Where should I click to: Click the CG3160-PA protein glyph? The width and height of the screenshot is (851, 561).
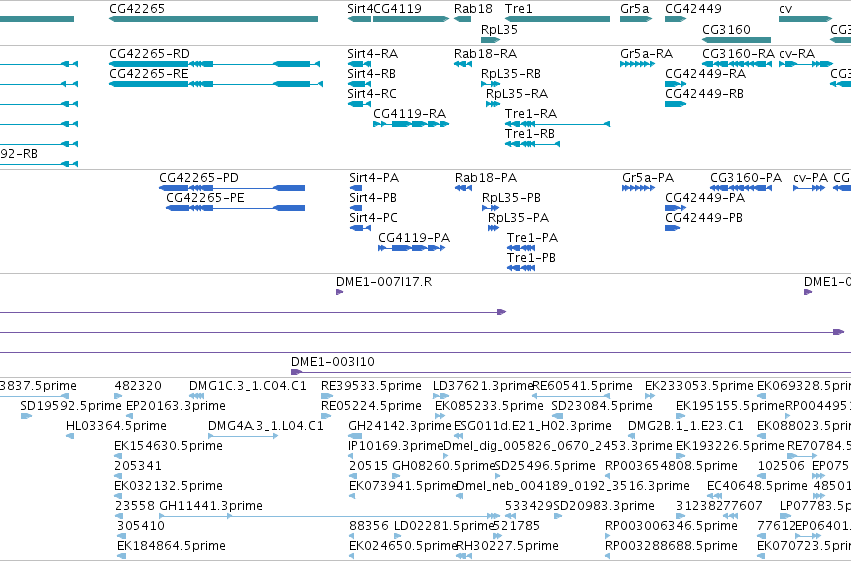pyautogui.click(x=741, y=188)
